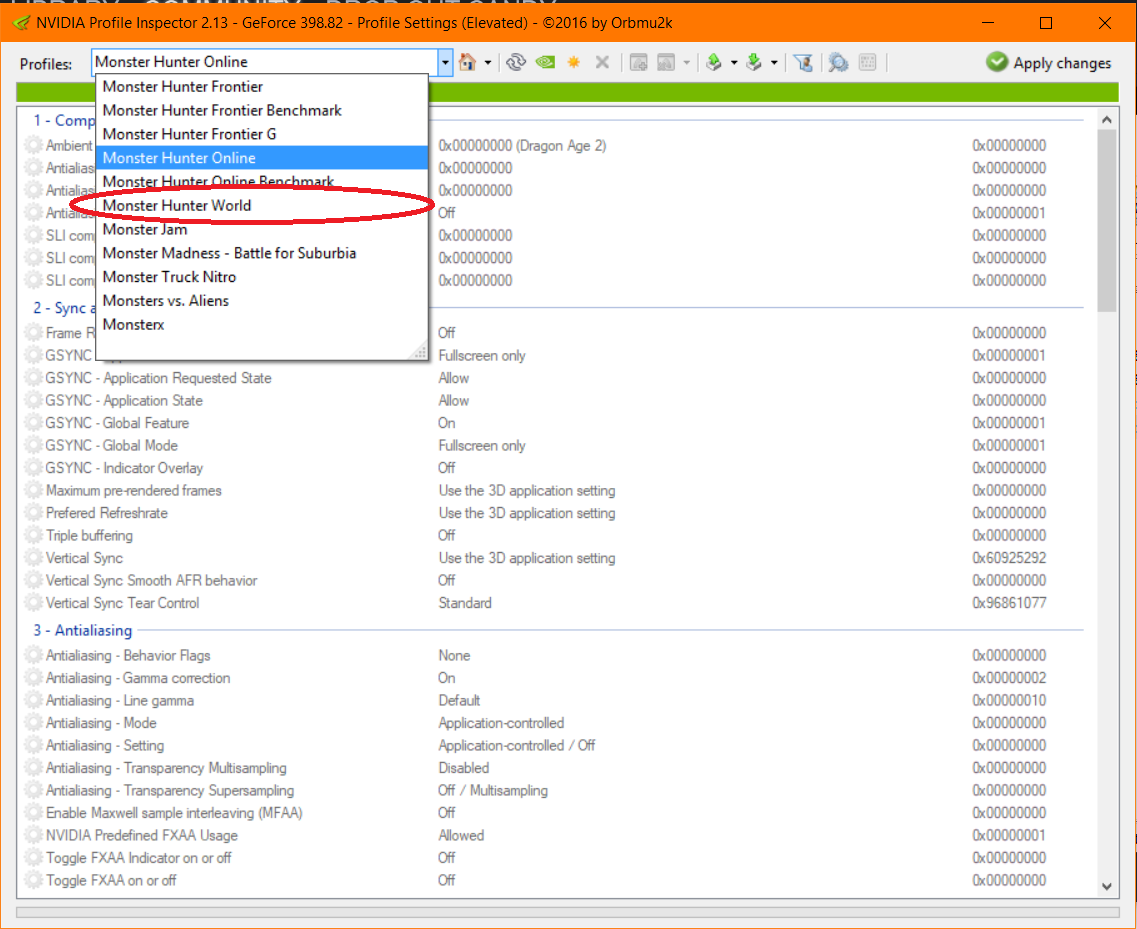Click gear icon beside Vertical Sync Tear Control
The width and height of the screenshot is (1137, 929).
pos(33,603)
